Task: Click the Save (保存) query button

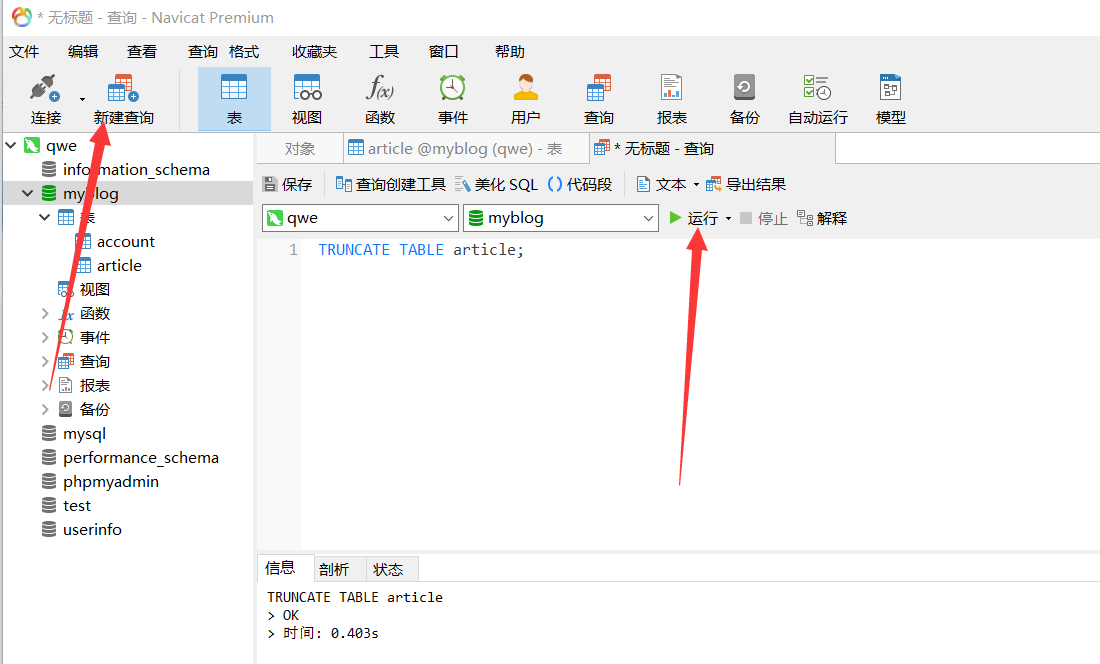Action: pyautogui.click(x=287, y=184)
